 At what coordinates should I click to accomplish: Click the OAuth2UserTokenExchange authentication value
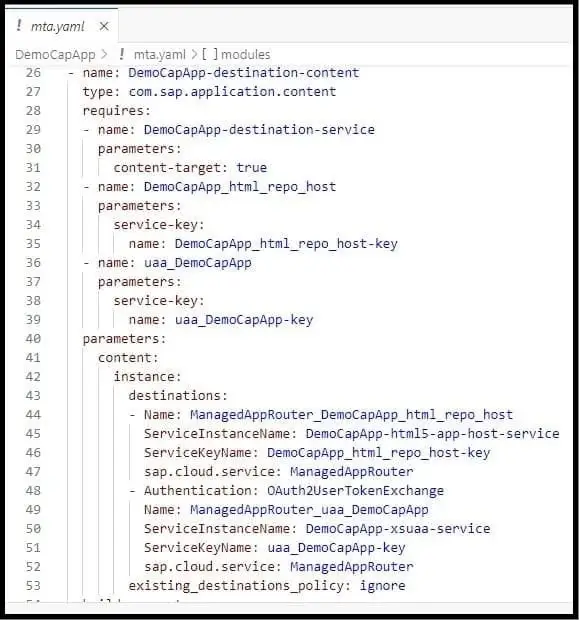tap(355, 491)
